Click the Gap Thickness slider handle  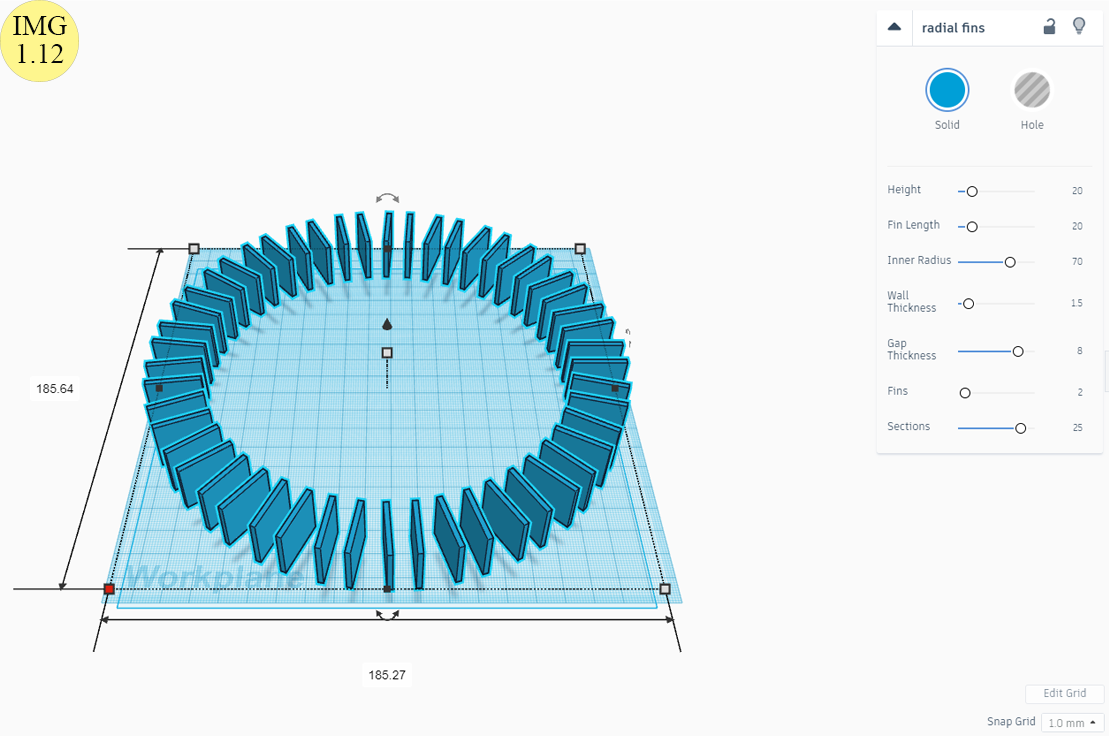point(1018,351)
